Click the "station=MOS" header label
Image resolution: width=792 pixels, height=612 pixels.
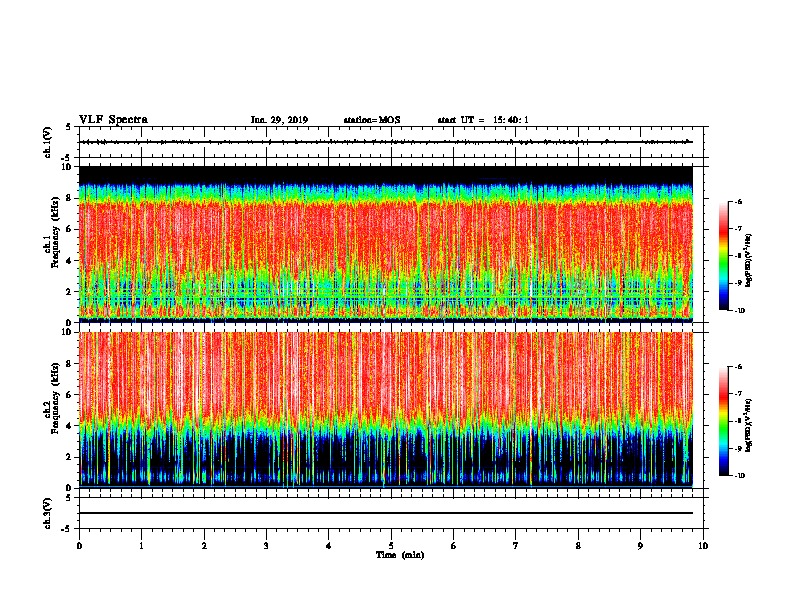tap(372, 120)
